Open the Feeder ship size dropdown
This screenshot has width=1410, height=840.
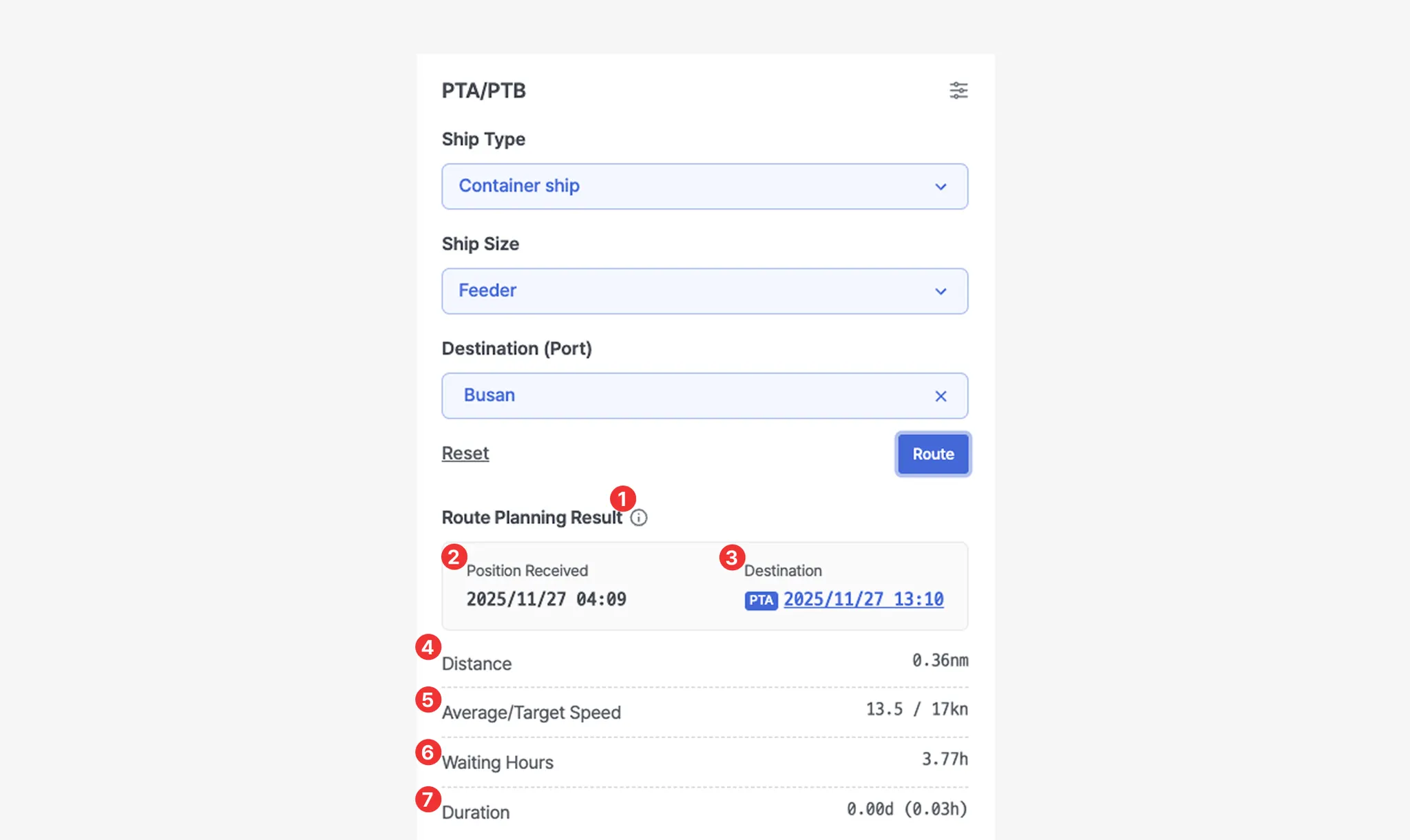688,291
